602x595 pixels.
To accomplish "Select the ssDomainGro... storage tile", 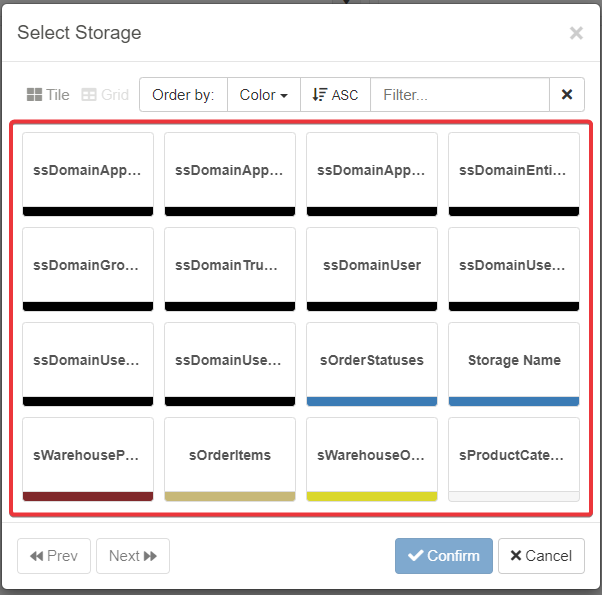I will 88,266.
